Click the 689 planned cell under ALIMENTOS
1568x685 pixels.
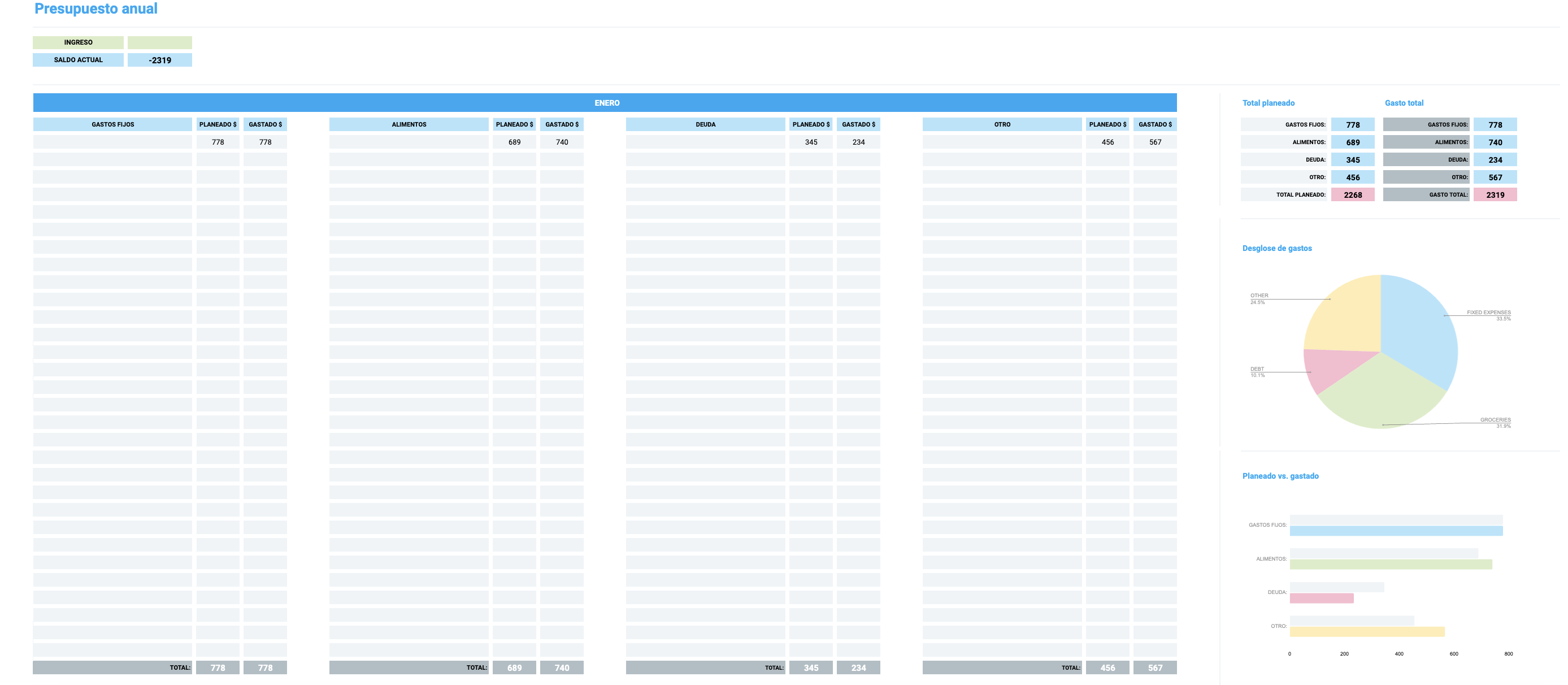[x=514, y=142]
